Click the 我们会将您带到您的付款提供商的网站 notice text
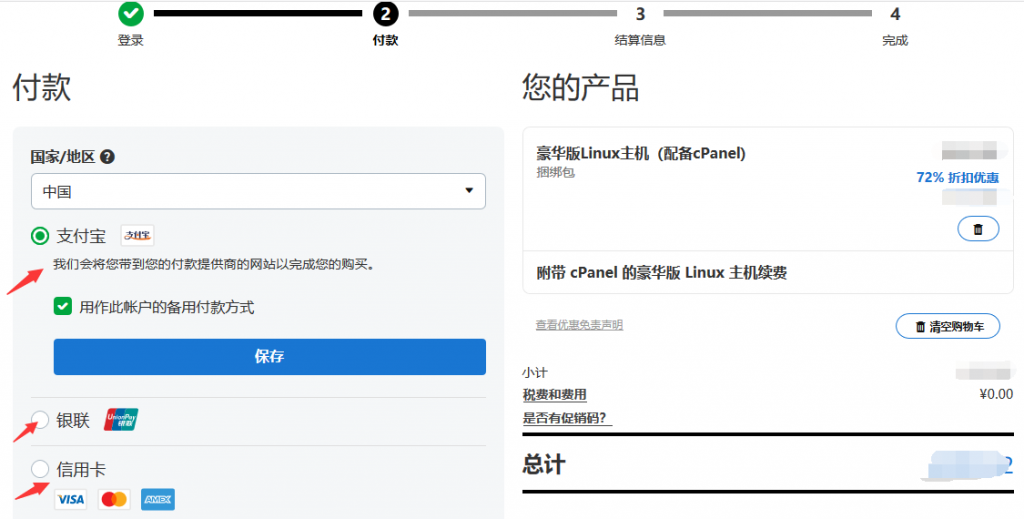This screenshot has width=1024, height=519. (215, 265)
